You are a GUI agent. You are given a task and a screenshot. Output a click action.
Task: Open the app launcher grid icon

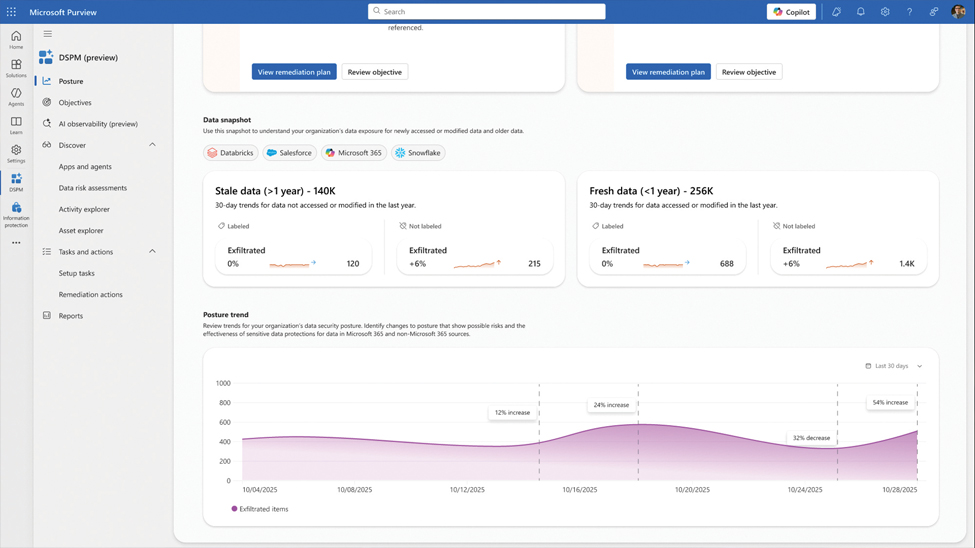coord(11,12)
